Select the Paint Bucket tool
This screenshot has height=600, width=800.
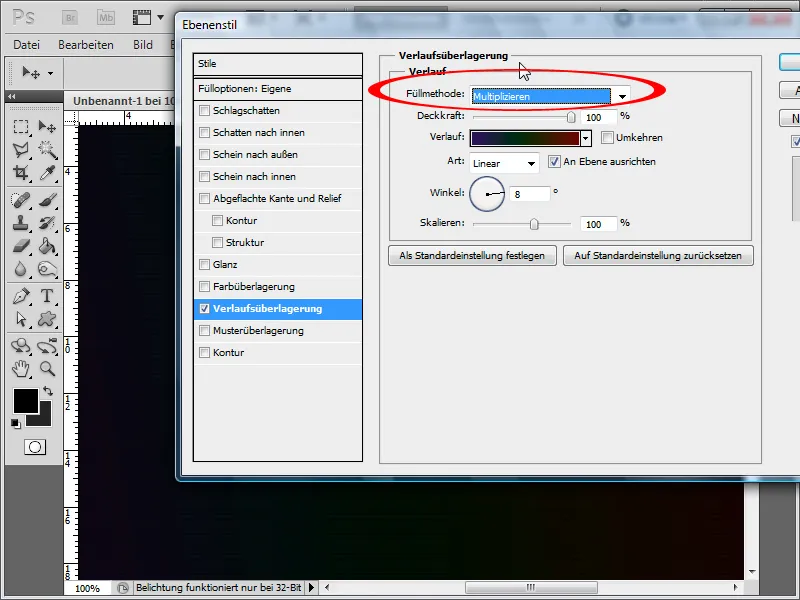47,246
